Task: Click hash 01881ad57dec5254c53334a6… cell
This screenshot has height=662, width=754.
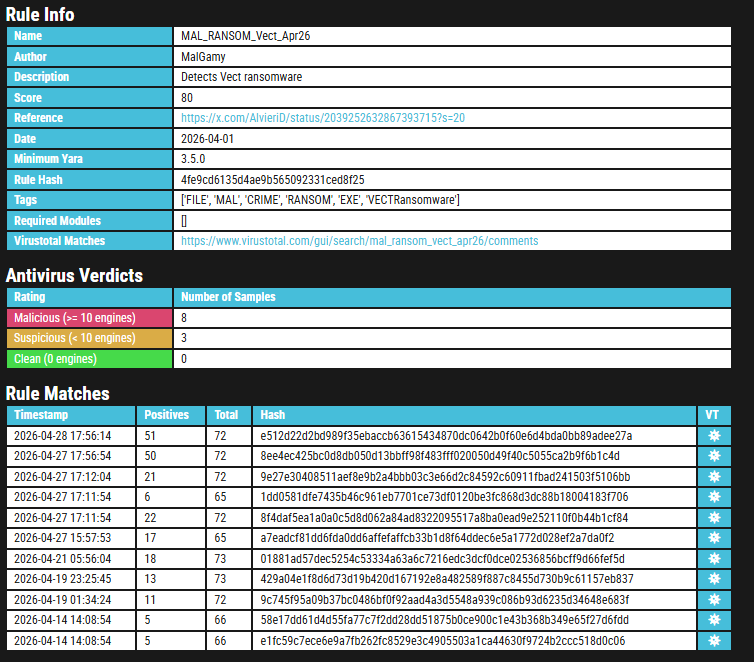Action: 474,559
